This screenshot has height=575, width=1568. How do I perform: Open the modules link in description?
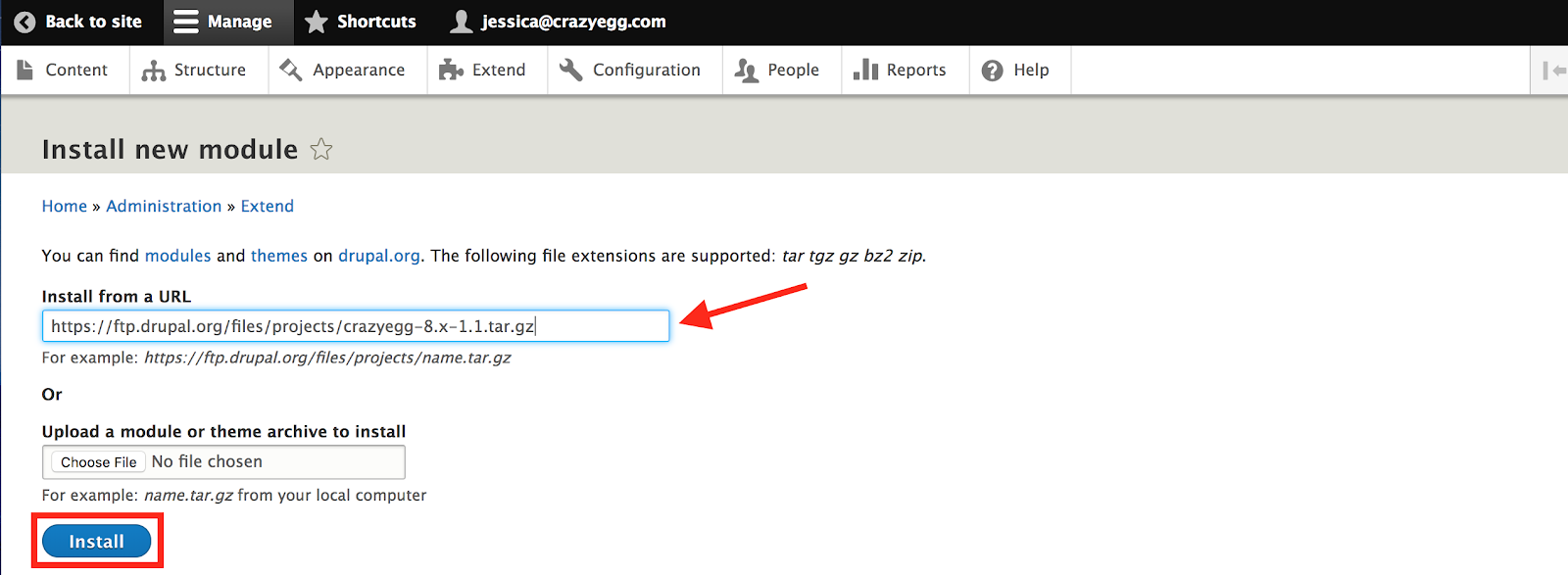[177, 256]
